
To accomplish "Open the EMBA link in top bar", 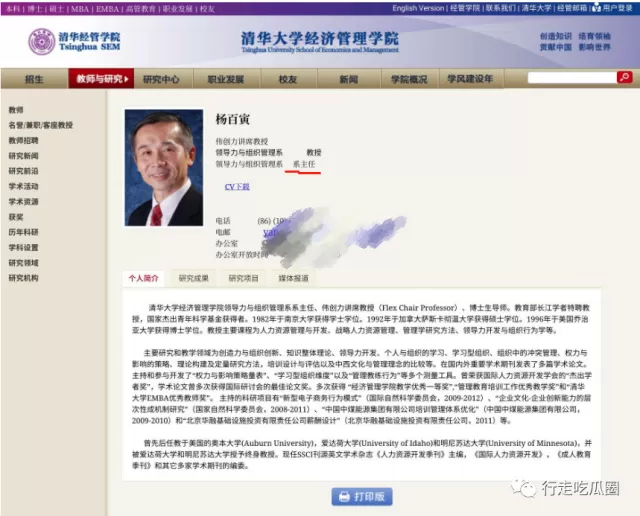I will tap(107, 9).
